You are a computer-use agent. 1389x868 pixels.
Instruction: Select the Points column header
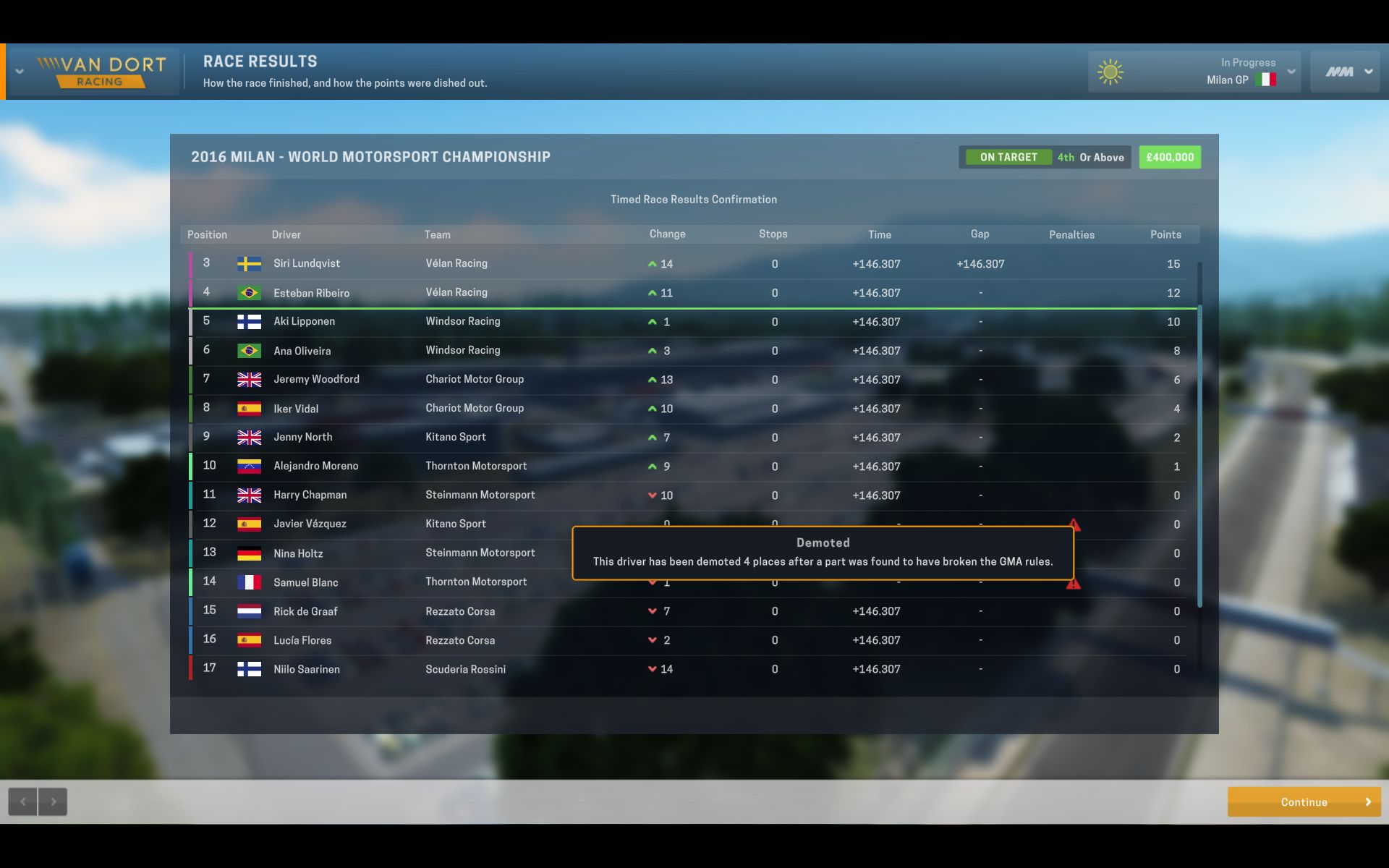(x=1165, y=234)
